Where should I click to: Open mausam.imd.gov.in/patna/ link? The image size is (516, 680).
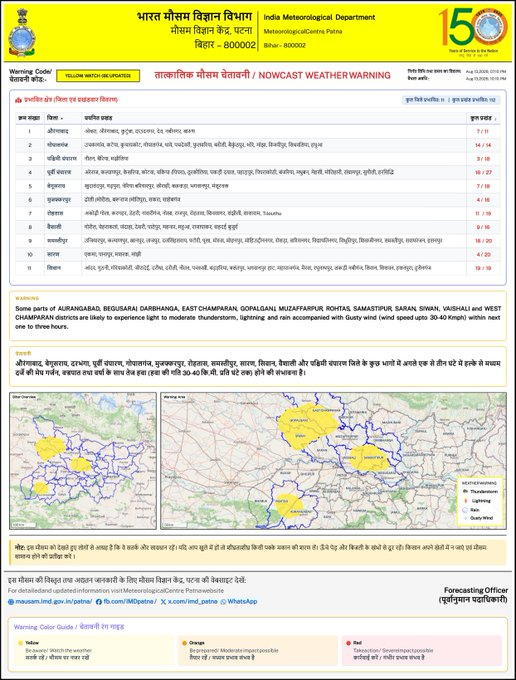point(53,602)
